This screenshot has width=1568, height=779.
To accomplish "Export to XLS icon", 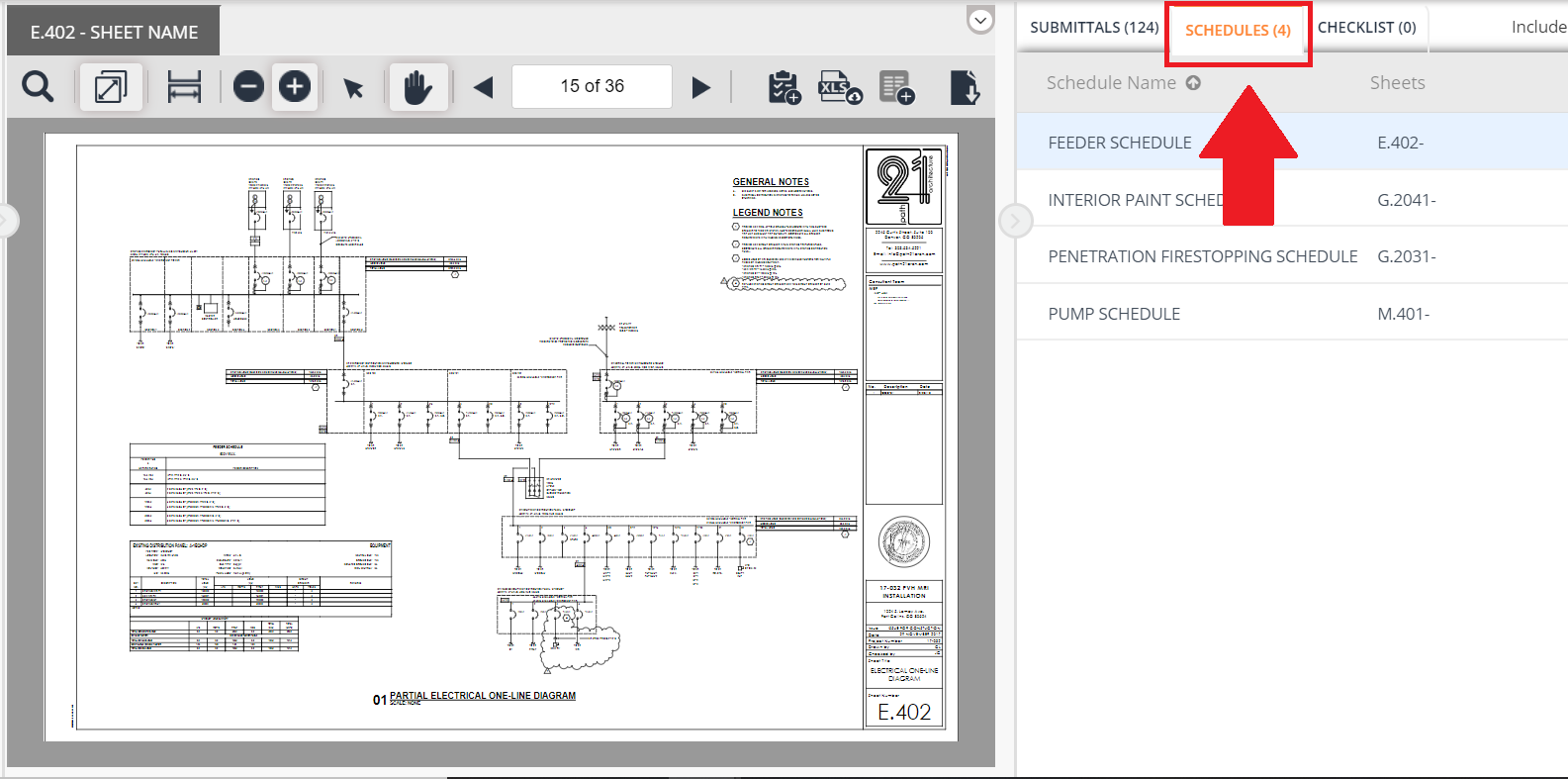I will click(840, 87).
